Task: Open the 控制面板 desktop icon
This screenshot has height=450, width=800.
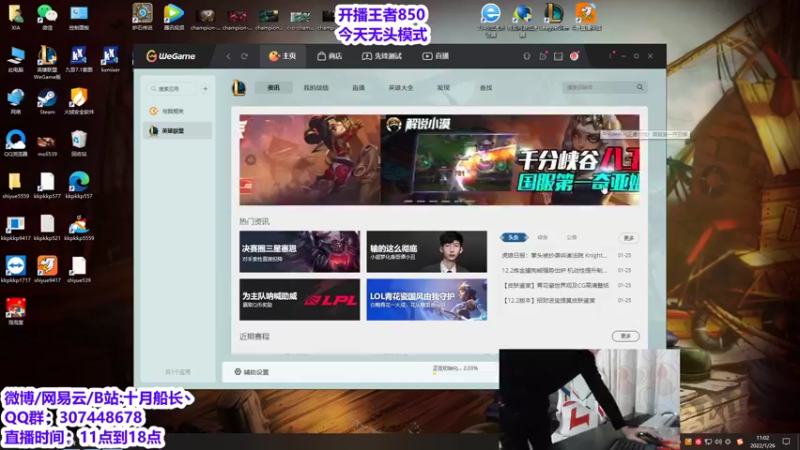Action: tap(79, 16)
